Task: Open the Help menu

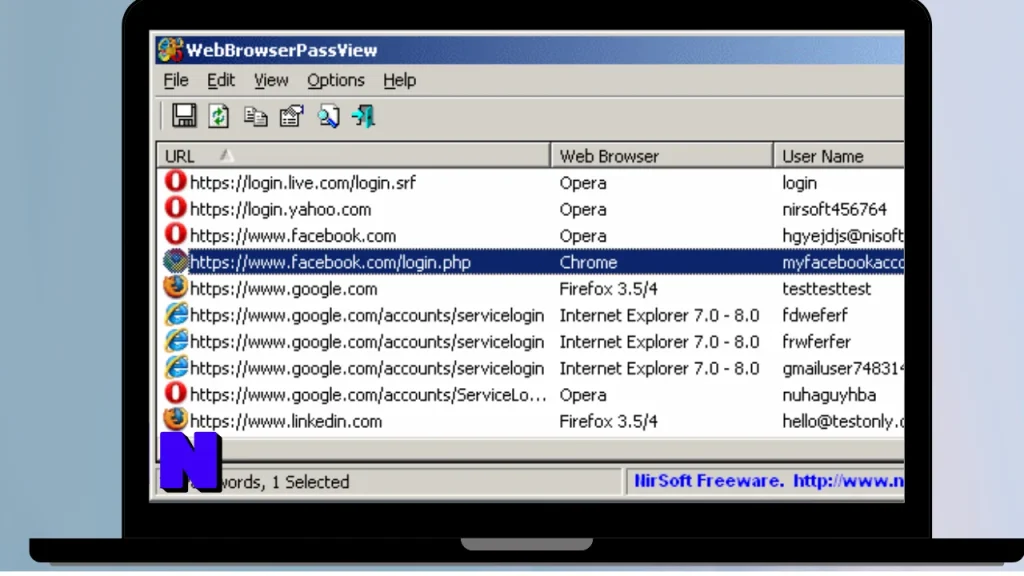Action: 400,80
